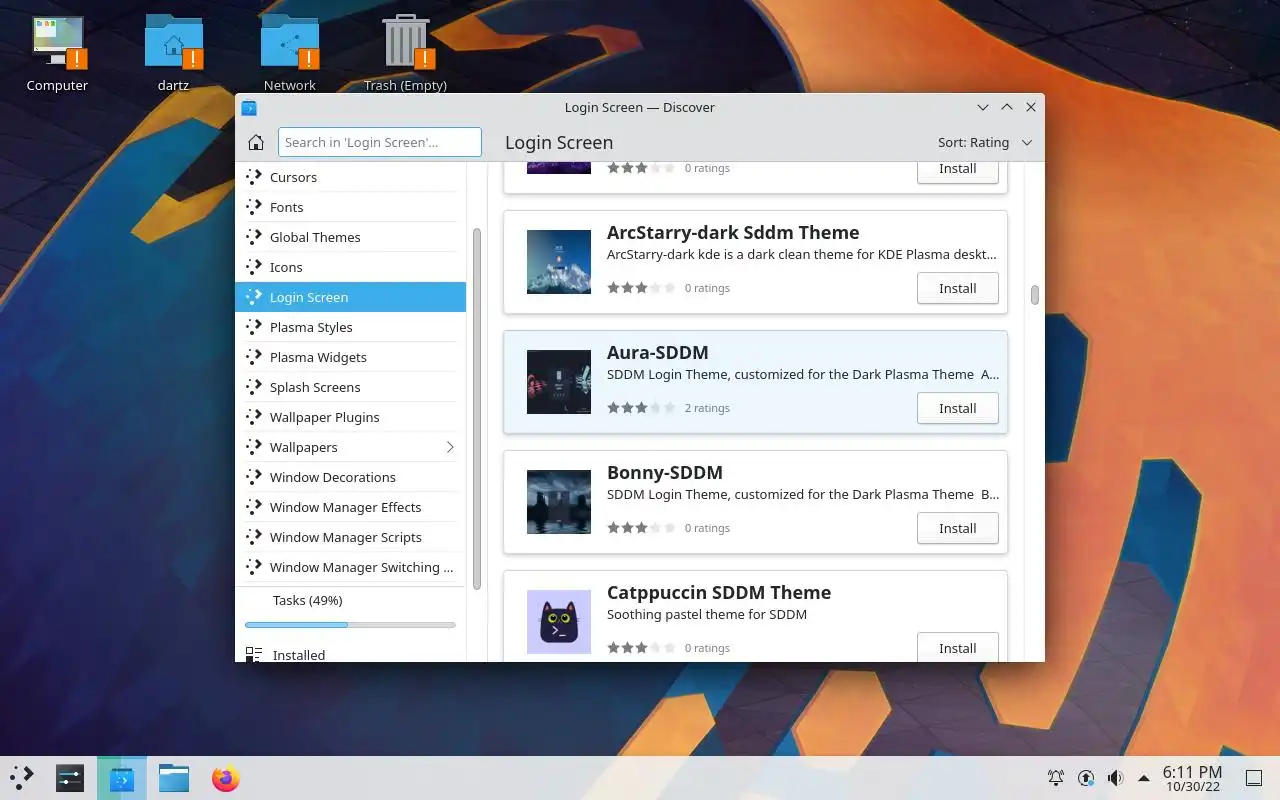The width and height of the screenshot is (1280, 800).
Task: Install the Aura-SDDM theme
Action: 957,408
